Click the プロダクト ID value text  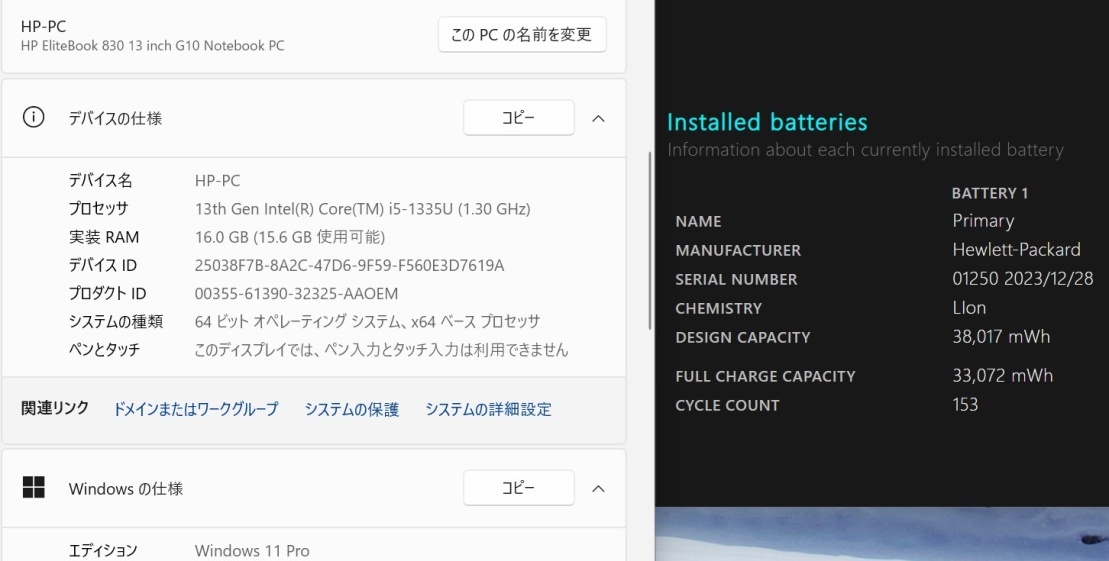pyautogui.click(x=296, y=293)
